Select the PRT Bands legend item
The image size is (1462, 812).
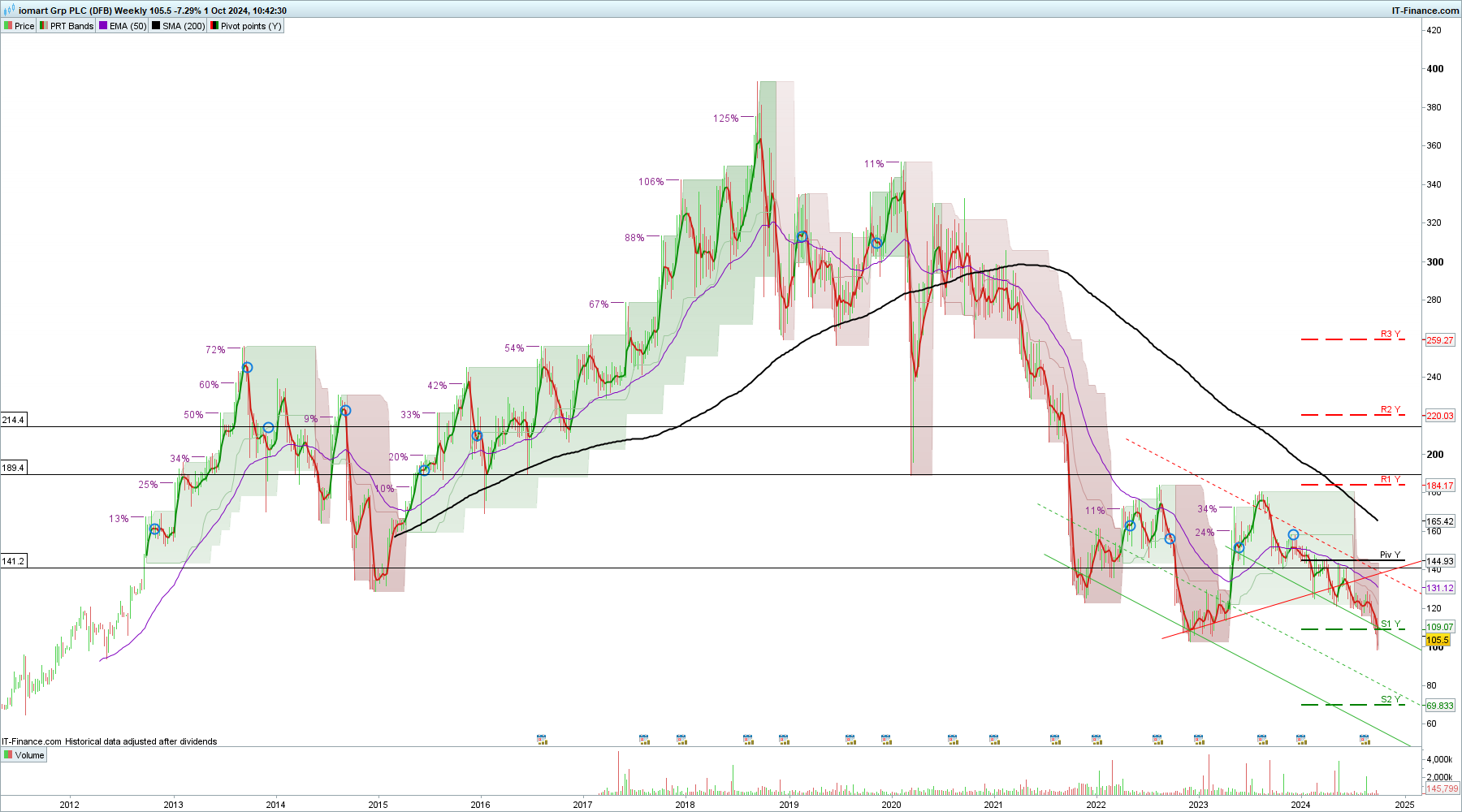[x=67, y=26]
